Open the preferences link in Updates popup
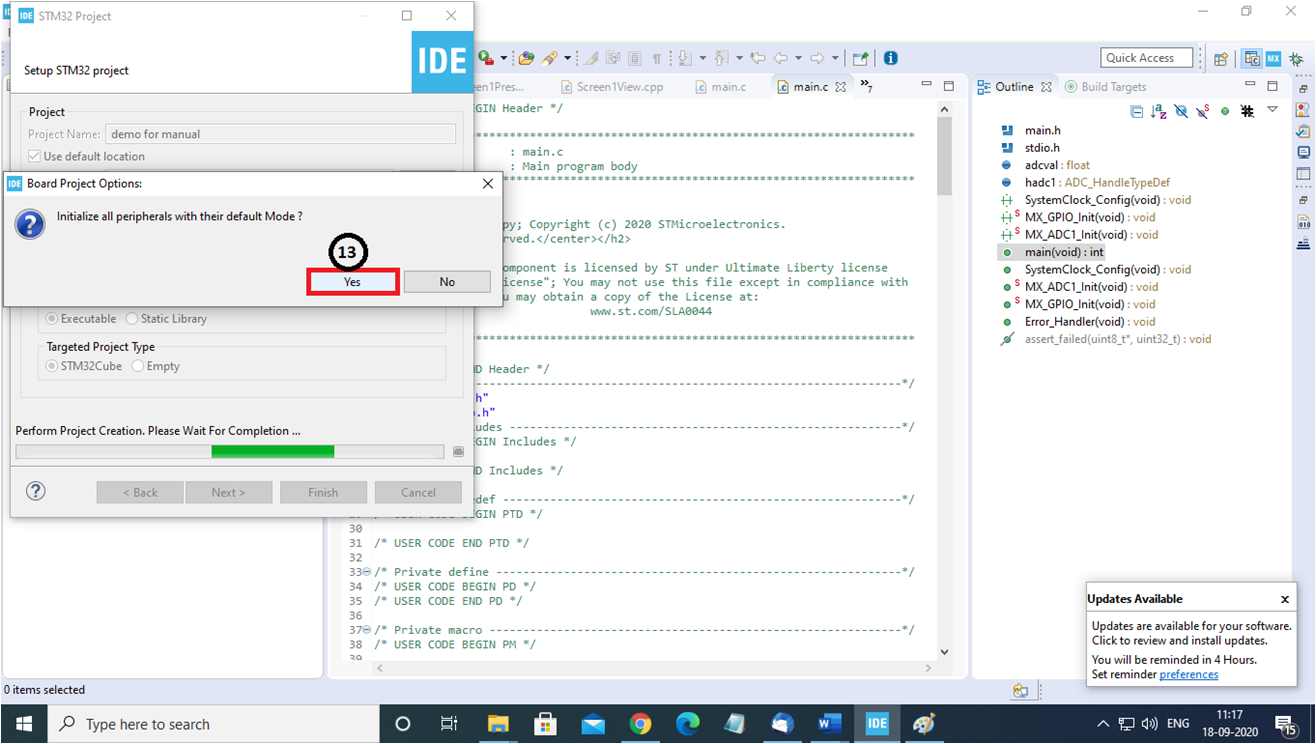 (1188, 674)
